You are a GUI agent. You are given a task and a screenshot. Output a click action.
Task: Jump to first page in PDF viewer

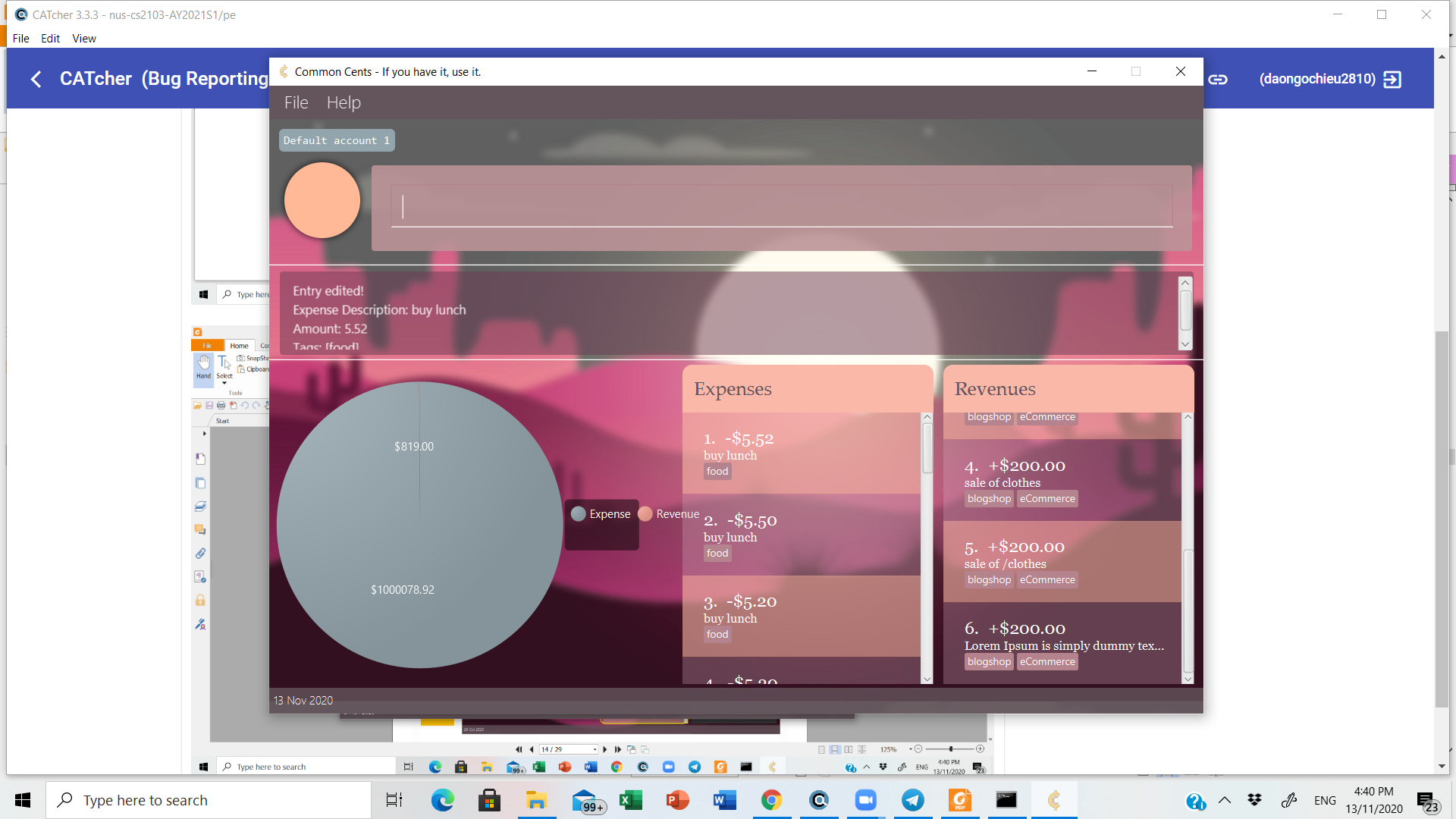coord(519,749)
